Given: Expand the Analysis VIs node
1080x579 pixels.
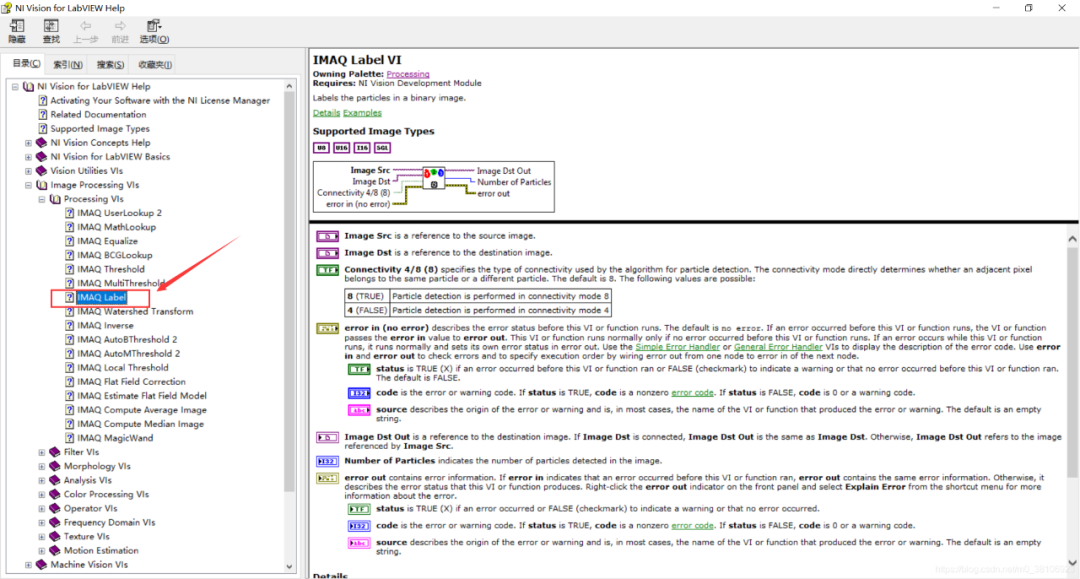Looking at the screenshot, I should pyautogui.click(x=42, y=481).
